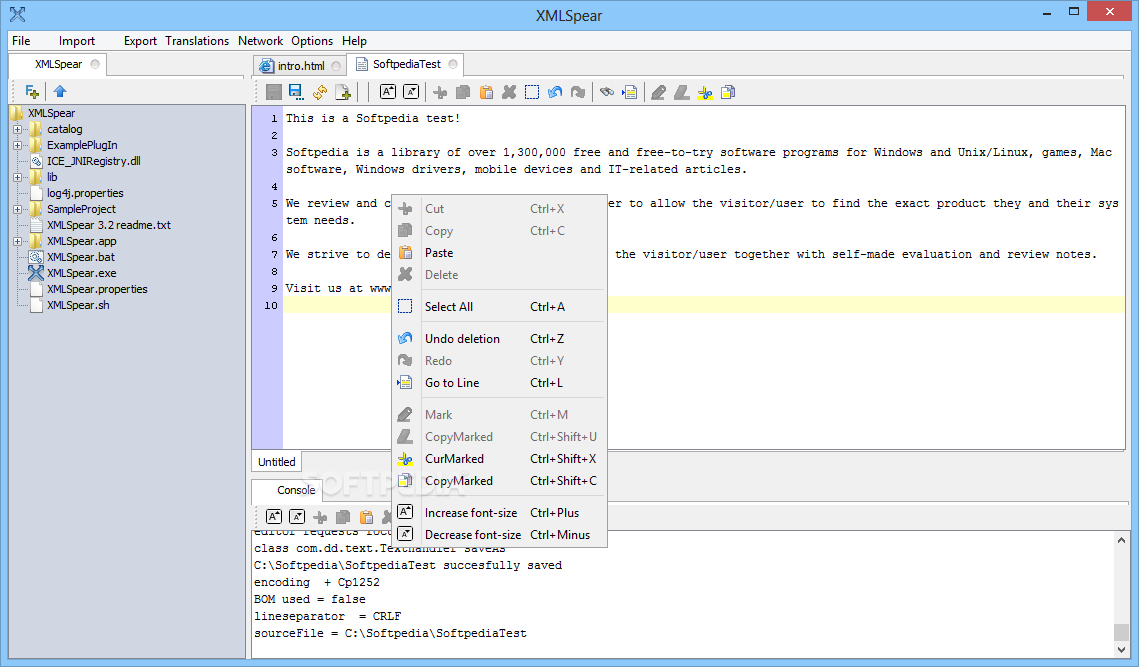Click the gray Redo arrow toolbar icon

point(578,92)
